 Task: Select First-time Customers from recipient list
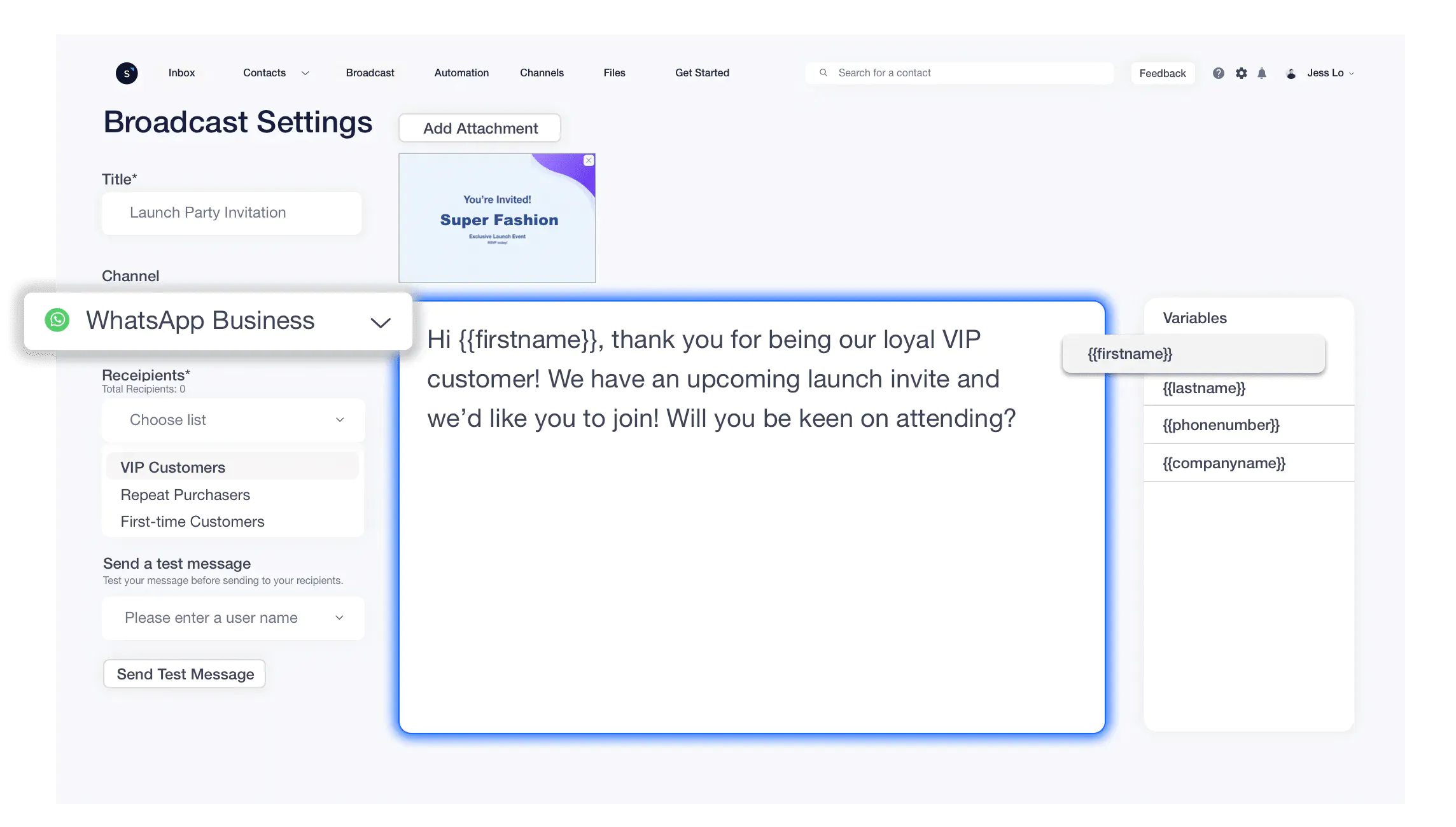click(x=192, y=521)
